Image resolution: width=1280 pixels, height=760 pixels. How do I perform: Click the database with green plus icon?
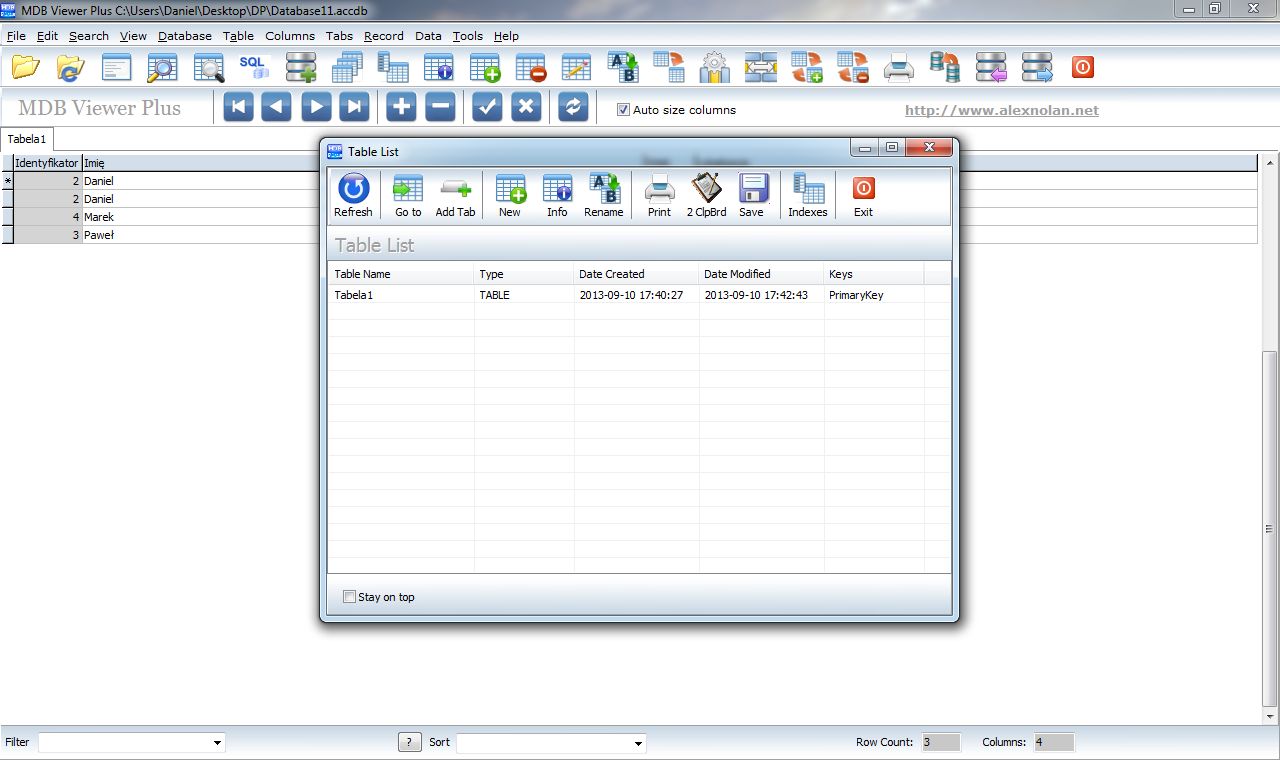(301, 68)
